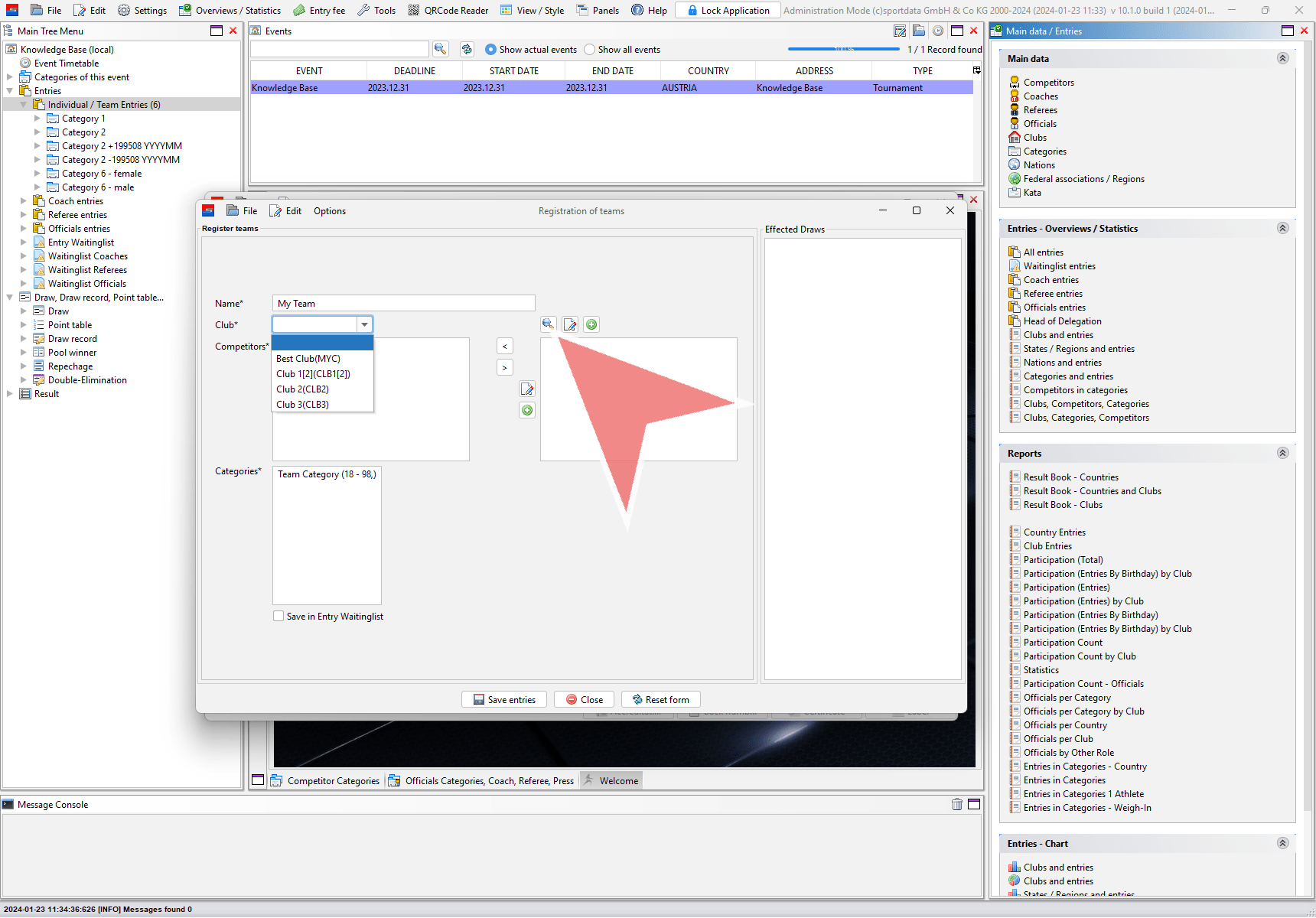Click the Save entries button

pyautogui.click(x=504, y=700)
